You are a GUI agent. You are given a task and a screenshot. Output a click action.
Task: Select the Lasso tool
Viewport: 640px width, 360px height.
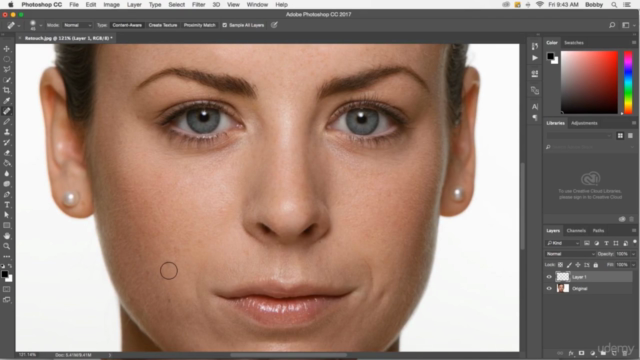[7, 69]
